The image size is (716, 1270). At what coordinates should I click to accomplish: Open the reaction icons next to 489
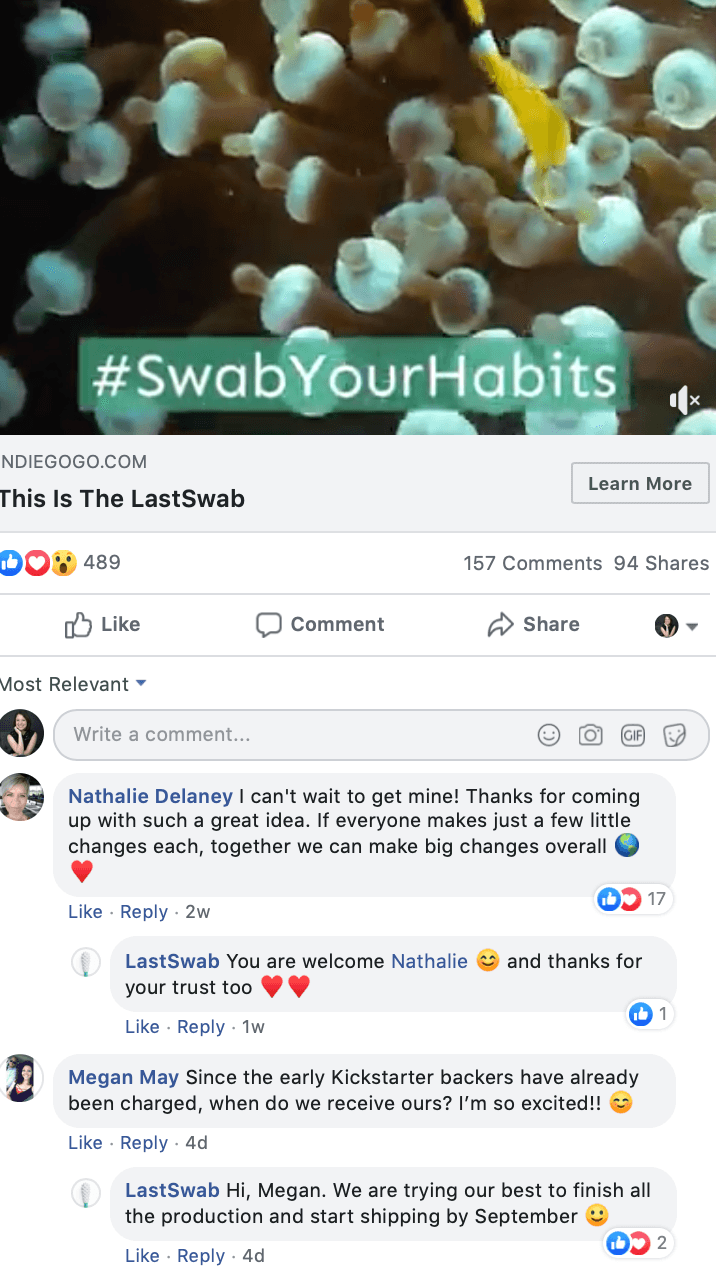click(x=38, y=563)
